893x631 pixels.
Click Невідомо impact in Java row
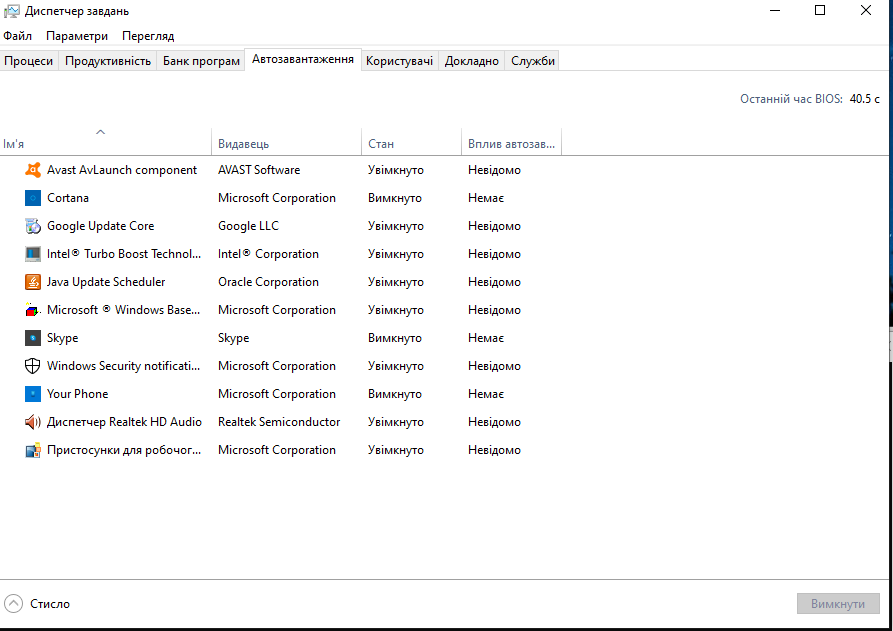(x=494, y=281)
